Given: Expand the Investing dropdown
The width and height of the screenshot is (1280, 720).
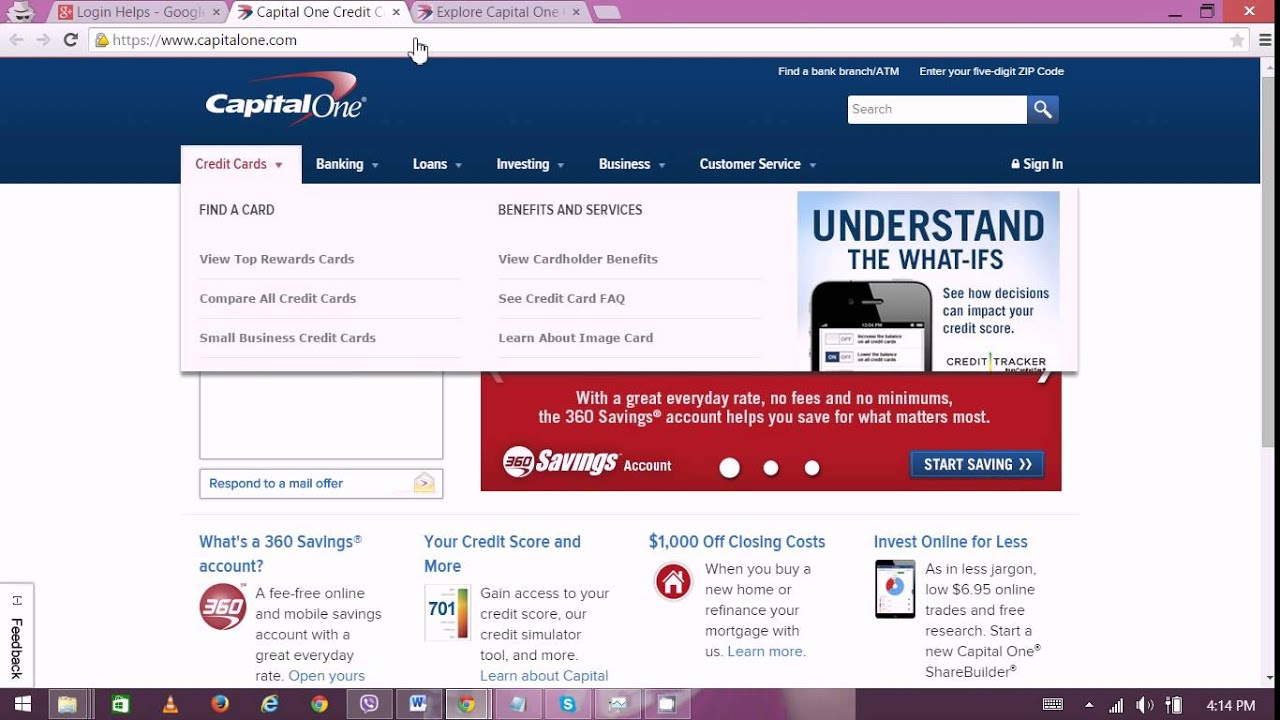Looking at the screenshot, I should (x=530, y=164).
